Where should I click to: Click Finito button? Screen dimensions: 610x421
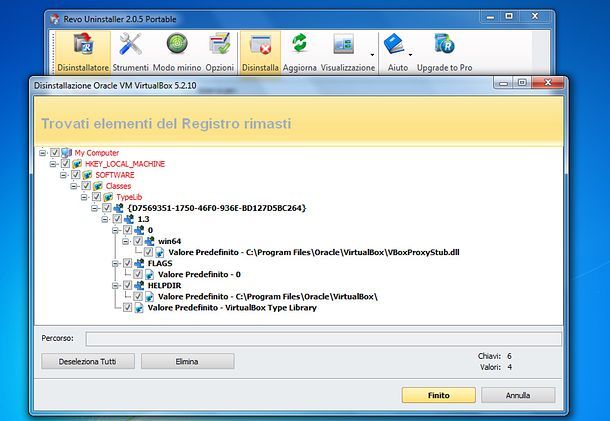click(x=438, y=395)
